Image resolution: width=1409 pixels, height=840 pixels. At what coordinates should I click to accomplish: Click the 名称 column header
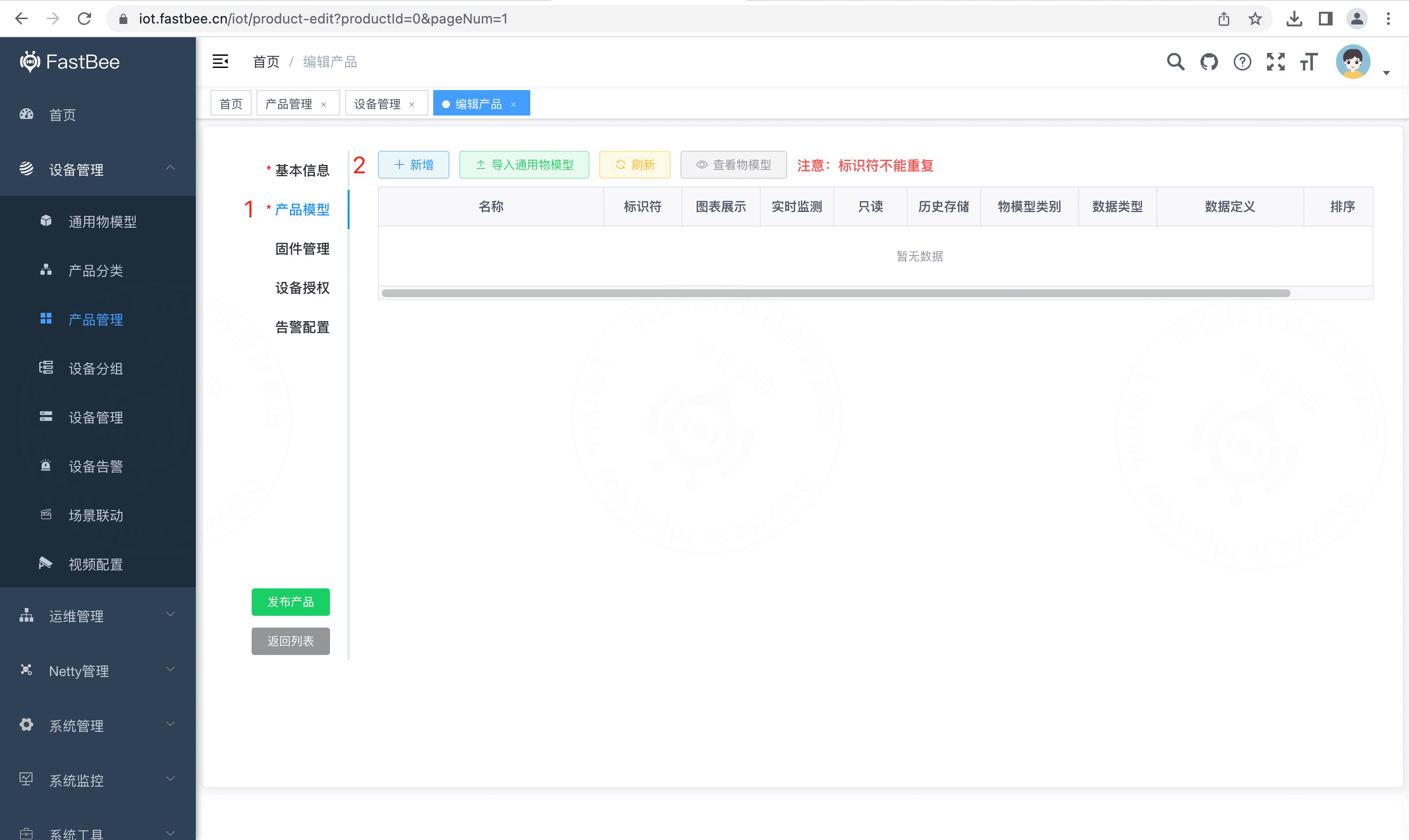coord(491,207)
